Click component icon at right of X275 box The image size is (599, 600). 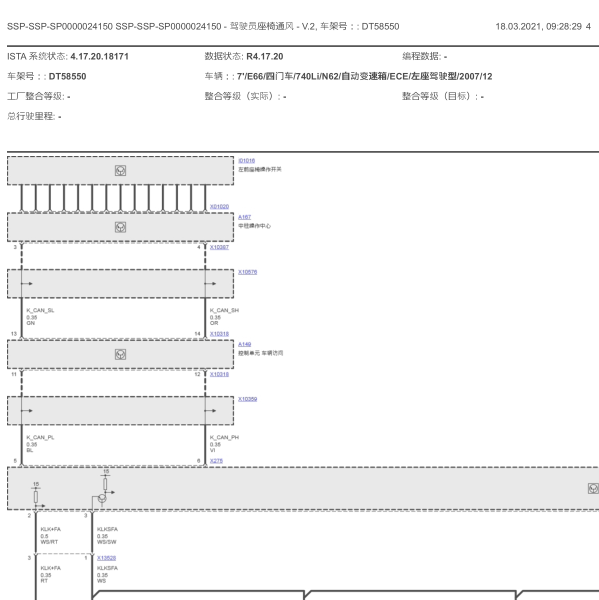[x=593, y=488]
